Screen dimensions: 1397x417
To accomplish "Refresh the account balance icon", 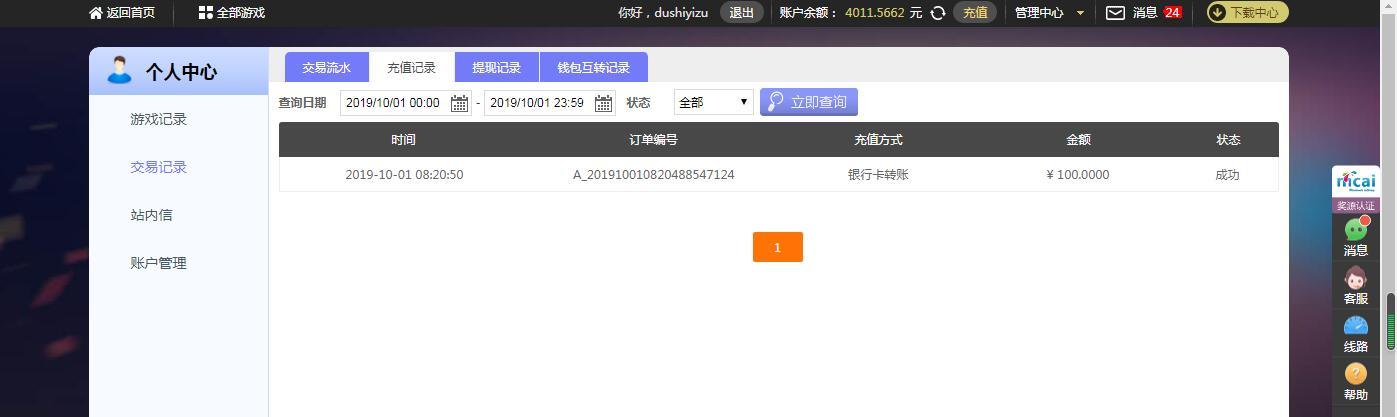I will pos(938,13).
